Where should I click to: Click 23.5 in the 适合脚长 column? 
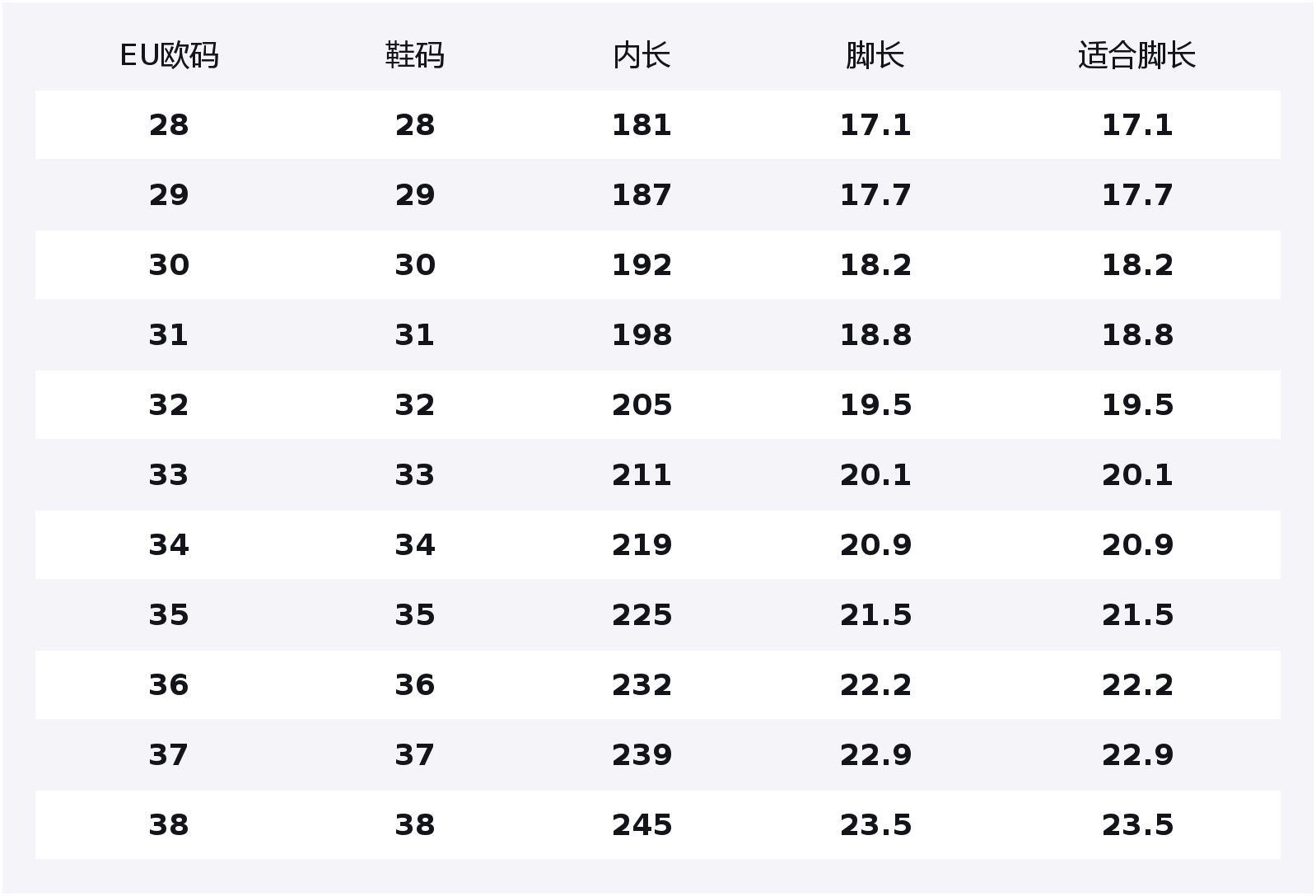[x=1137, y=825]
